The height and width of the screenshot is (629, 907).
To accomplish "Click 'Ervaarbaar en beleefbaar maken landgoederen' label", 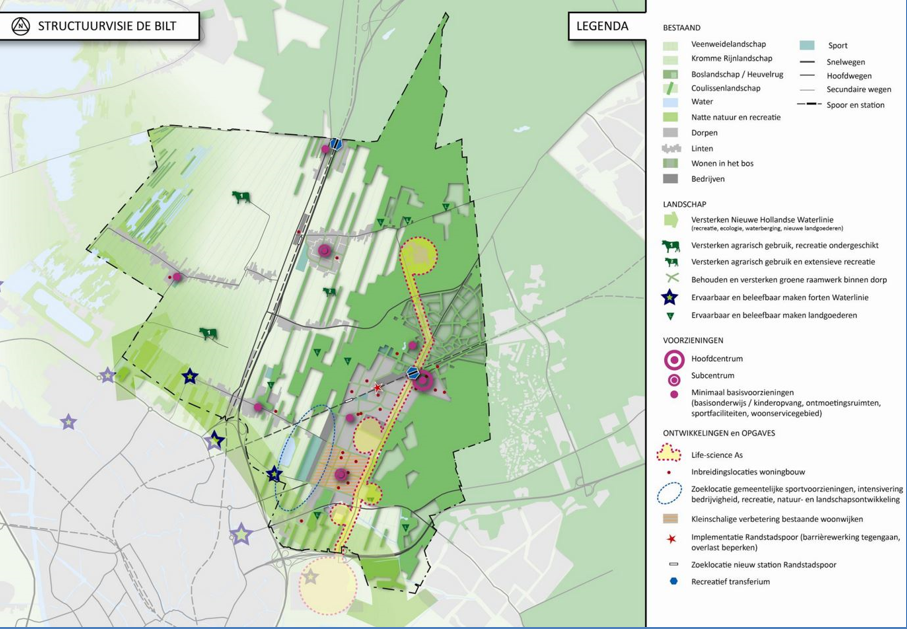I will point(774,315).
